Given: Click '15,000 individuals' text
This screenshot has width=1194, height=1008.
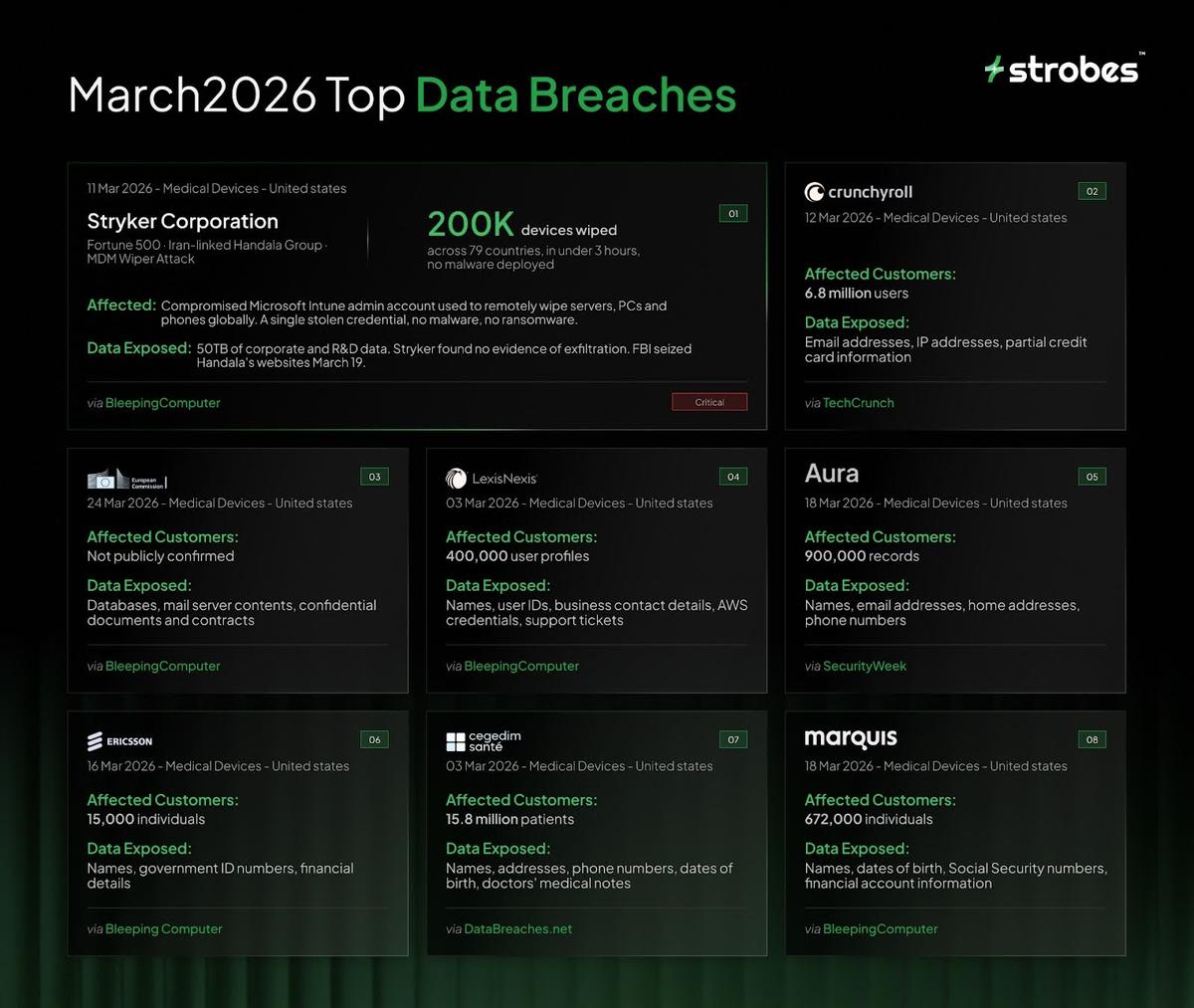Looking at the screenshot, I should 146,819.
